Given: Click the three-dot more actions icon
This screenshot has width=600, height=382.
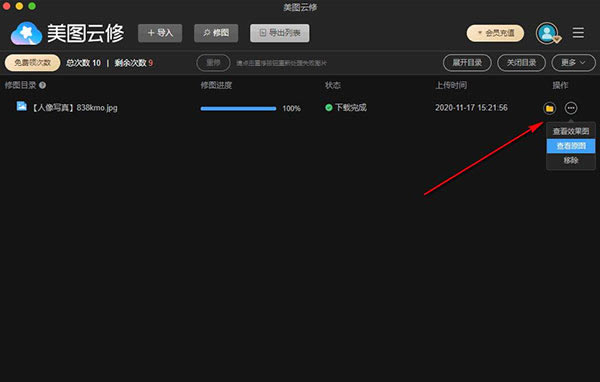Looking at the screenshot, I should (x=571, y=108).
